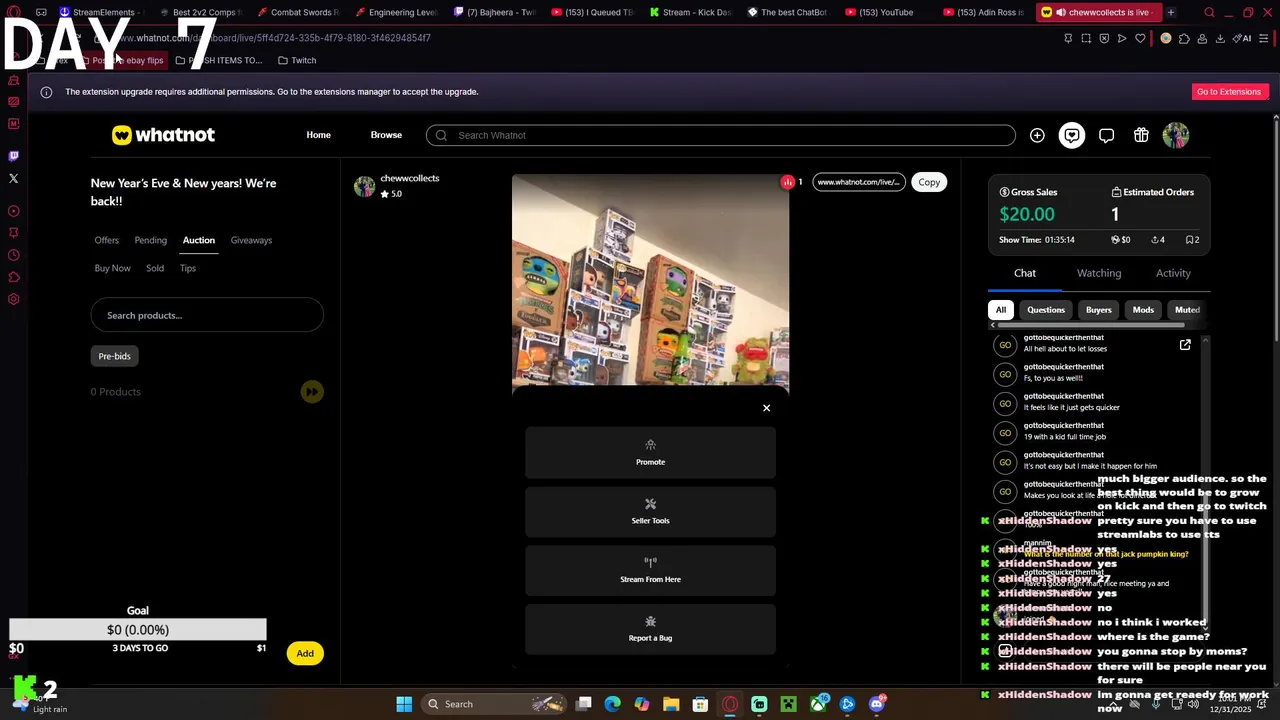This screenshot has height=720, width=1280.
Task: Click the Search products field
Action: point(207,315)
